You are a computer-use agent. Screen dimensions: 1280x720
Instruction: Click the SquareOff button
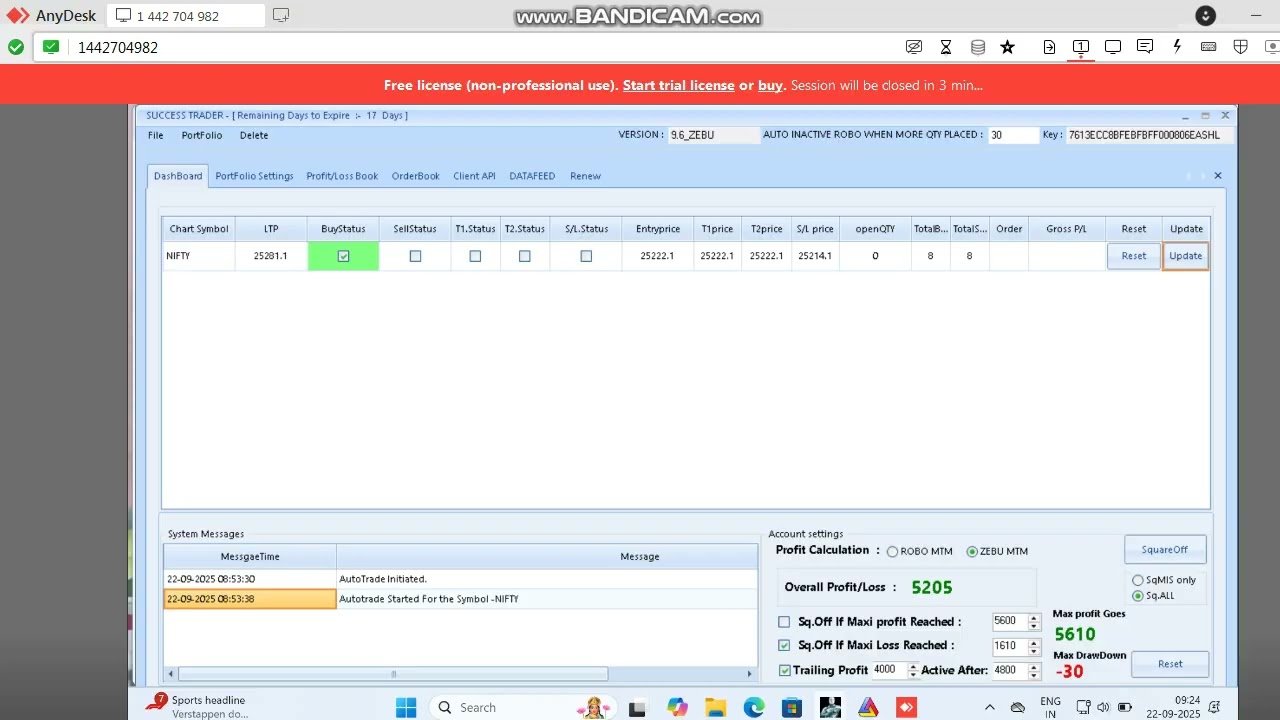(1165, 550)
